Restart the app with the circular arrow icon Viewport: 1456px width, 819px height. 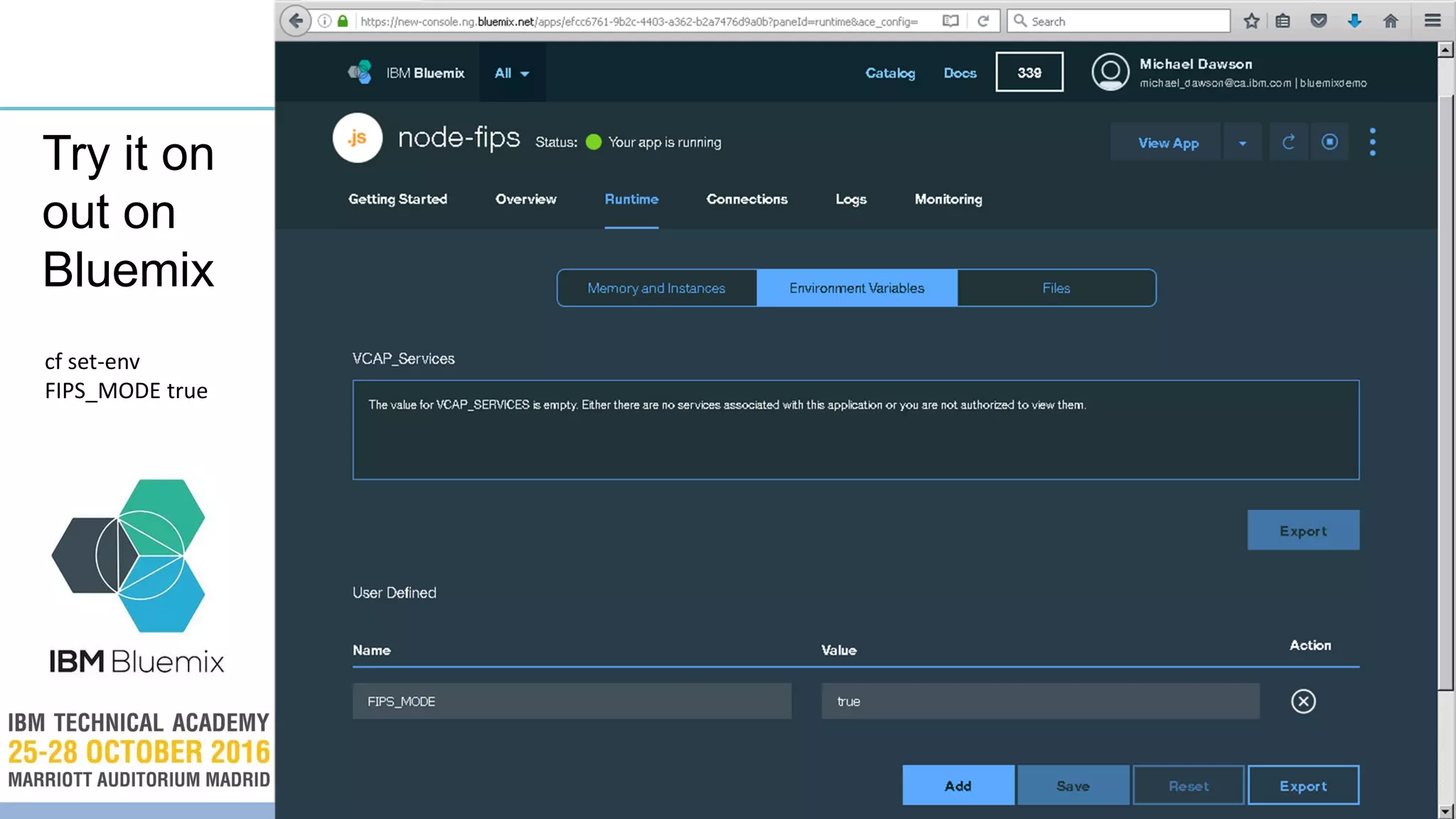click(x=1288, y=142)
